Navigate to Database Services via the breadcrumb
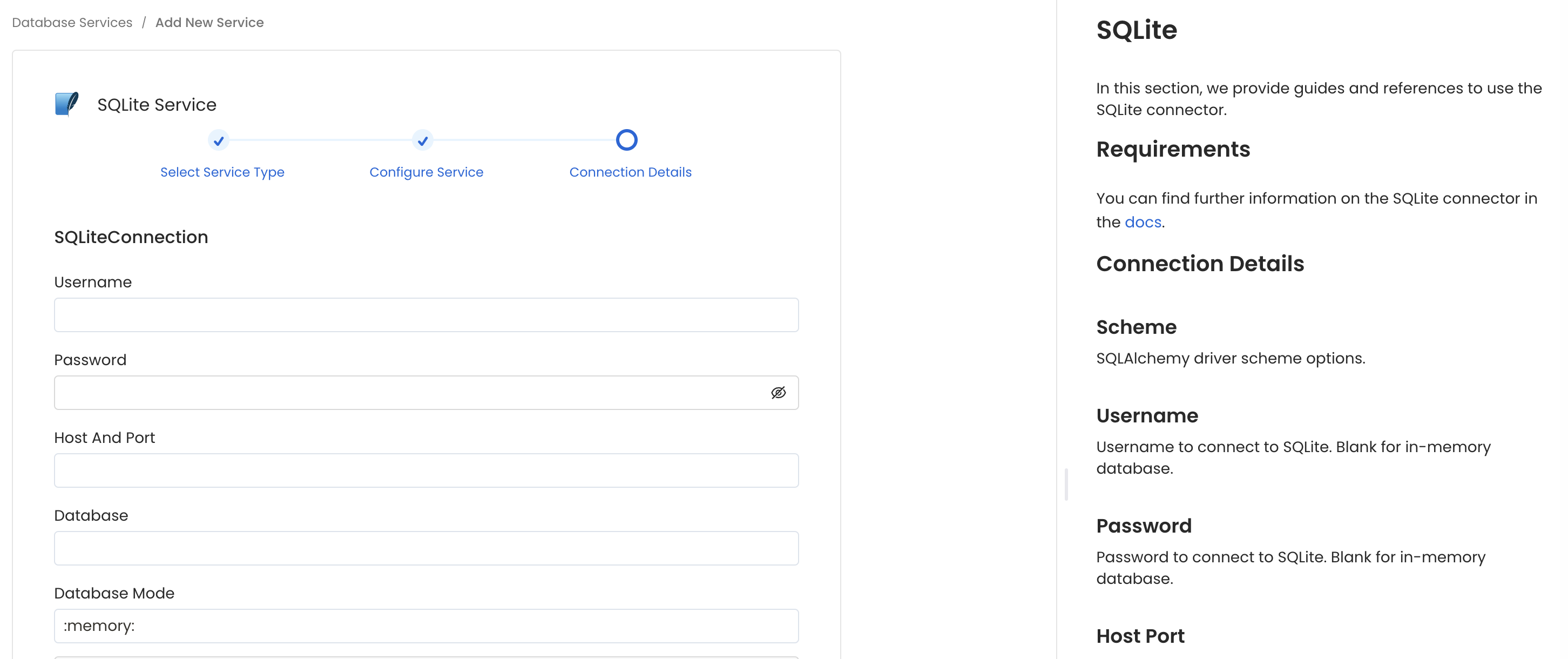 71,23
